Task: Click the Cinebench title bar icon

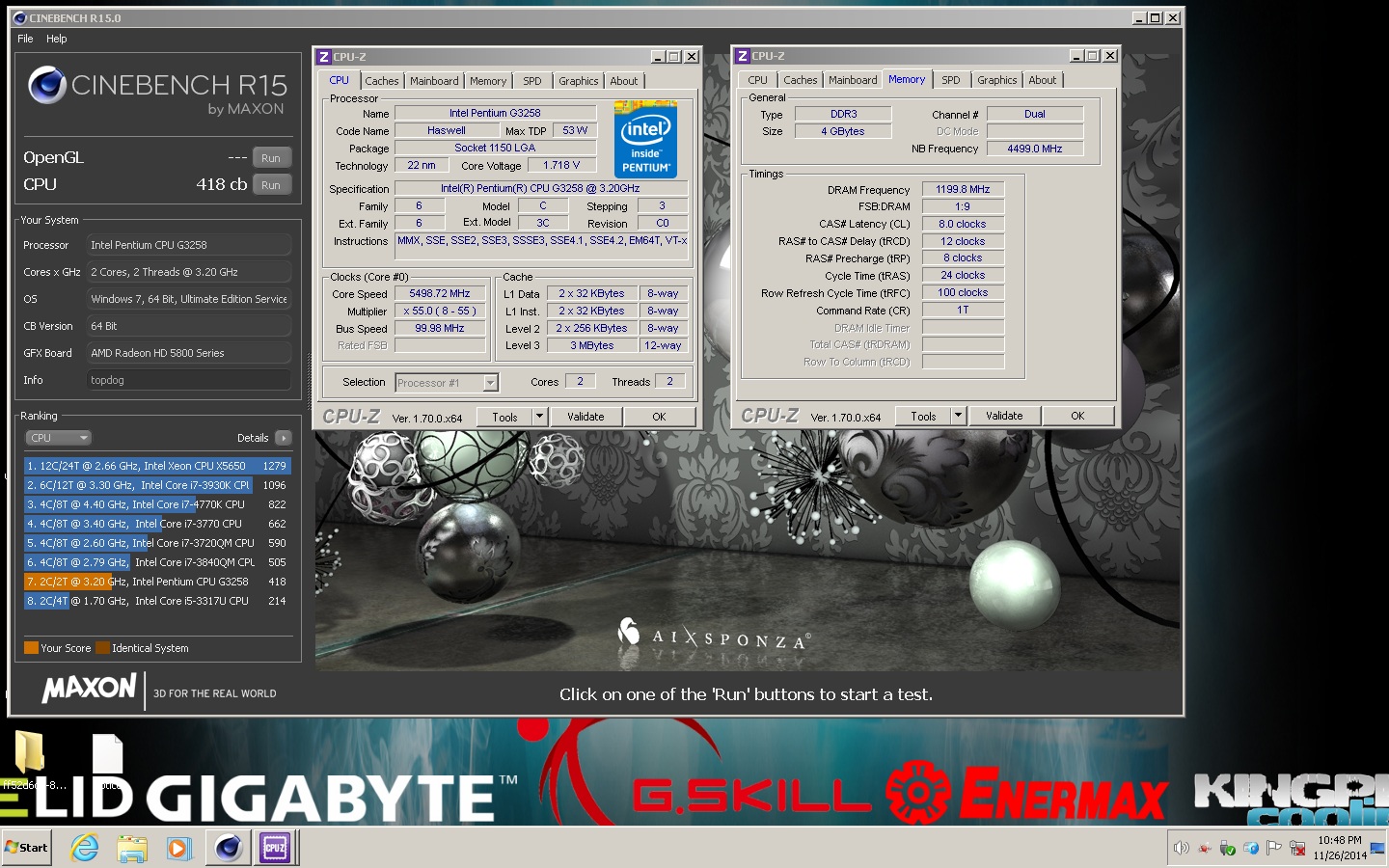Action: [x=19, y=17]
